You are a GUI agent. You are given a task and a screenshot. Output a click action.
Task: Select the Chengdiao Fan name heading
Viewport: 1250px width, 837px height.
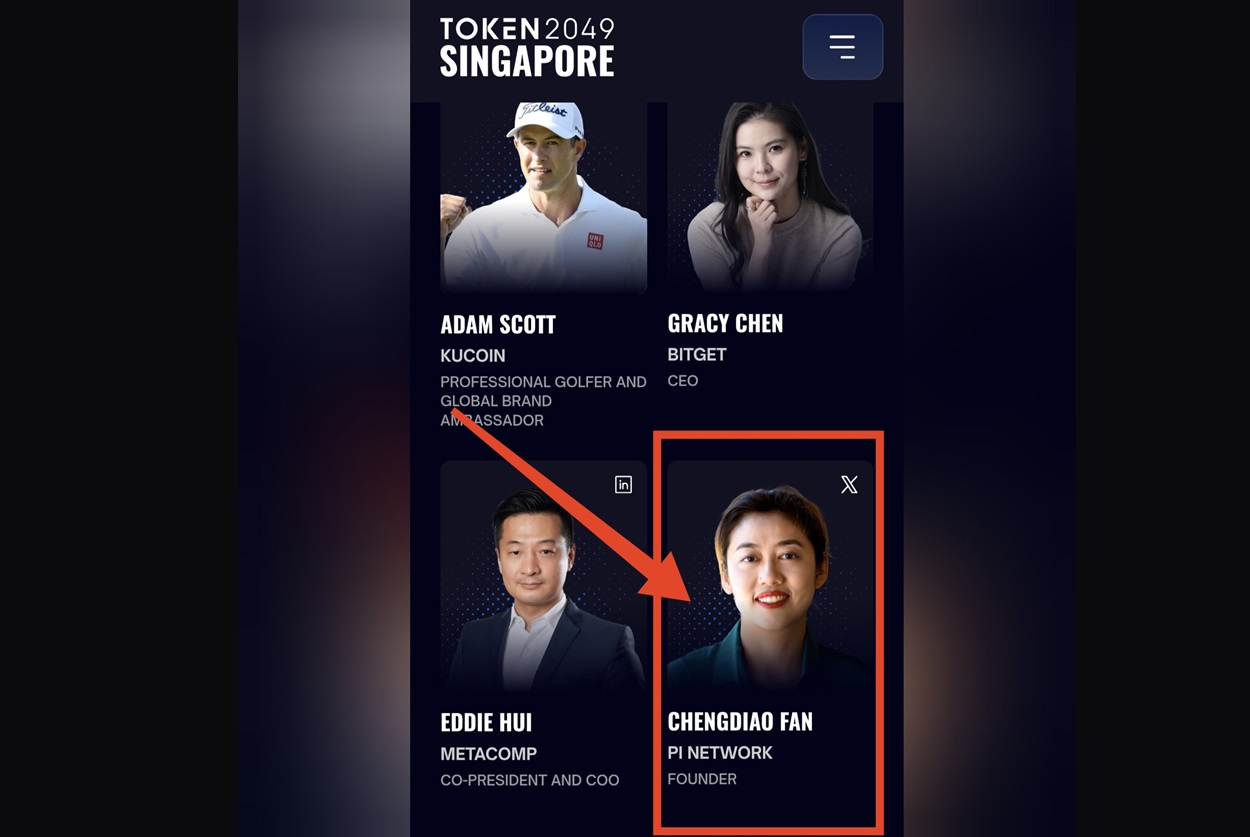coord(740,721)
